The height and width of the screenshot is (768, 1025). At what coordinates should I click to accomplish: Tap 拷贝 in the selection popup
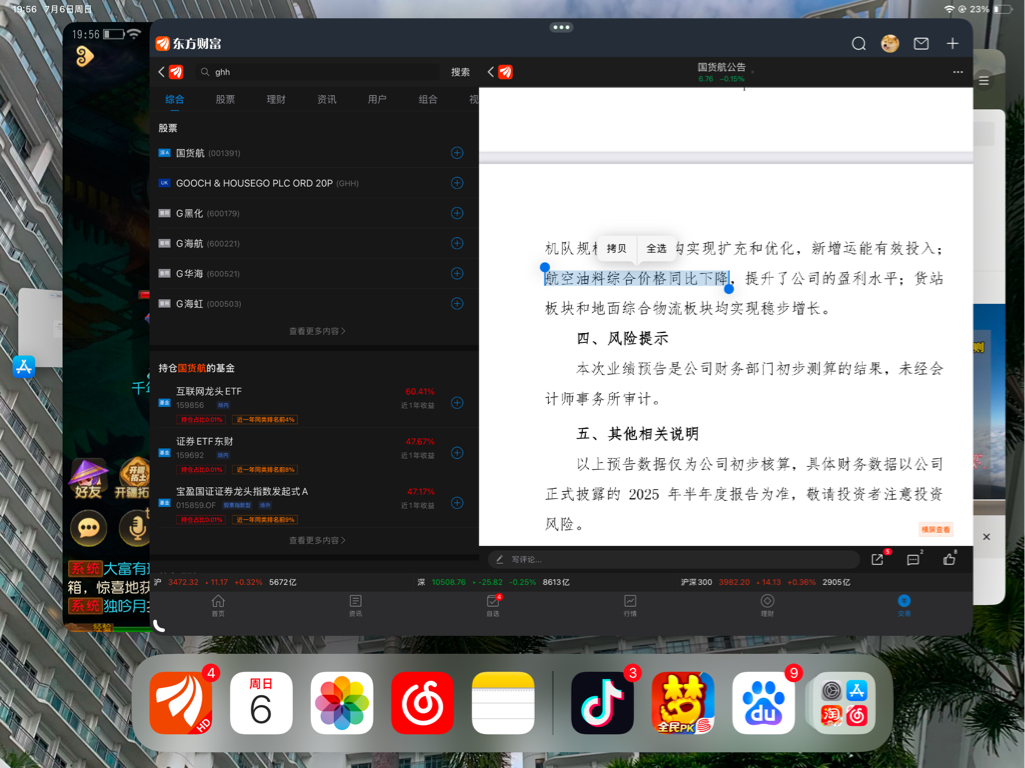[x=616, y=248]
